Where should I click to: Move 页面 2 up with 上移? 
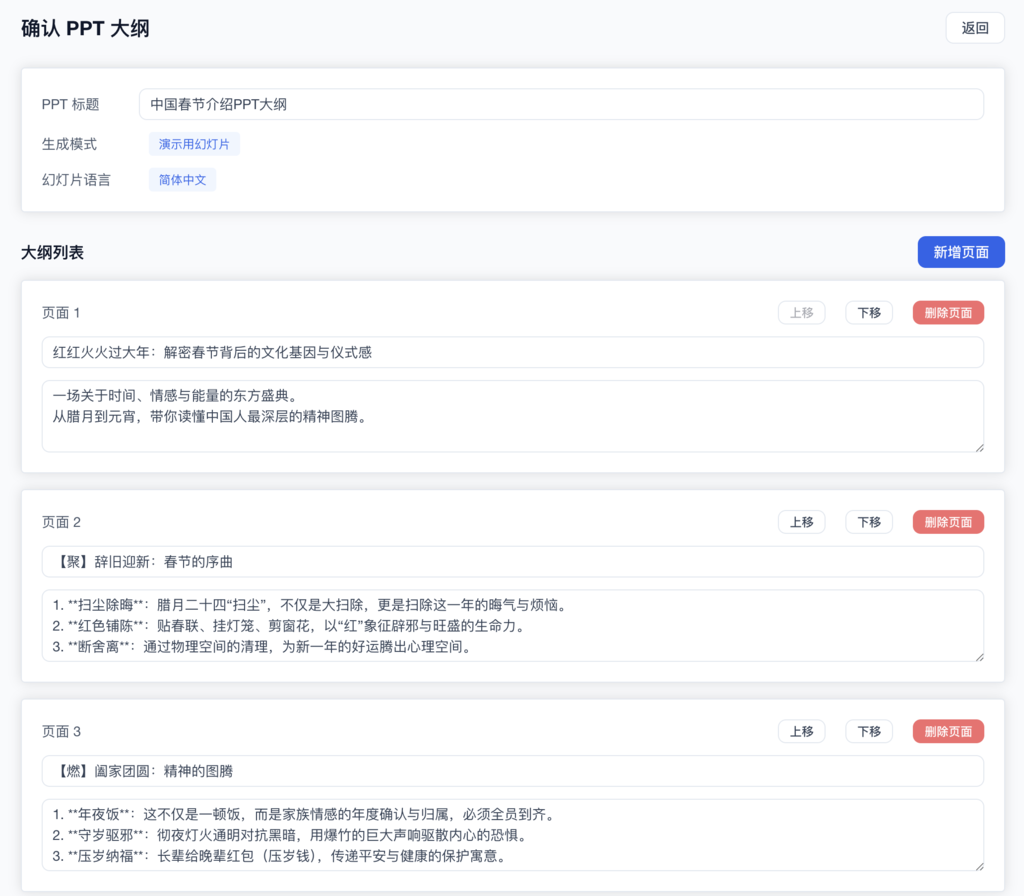(x=801, y=522)
